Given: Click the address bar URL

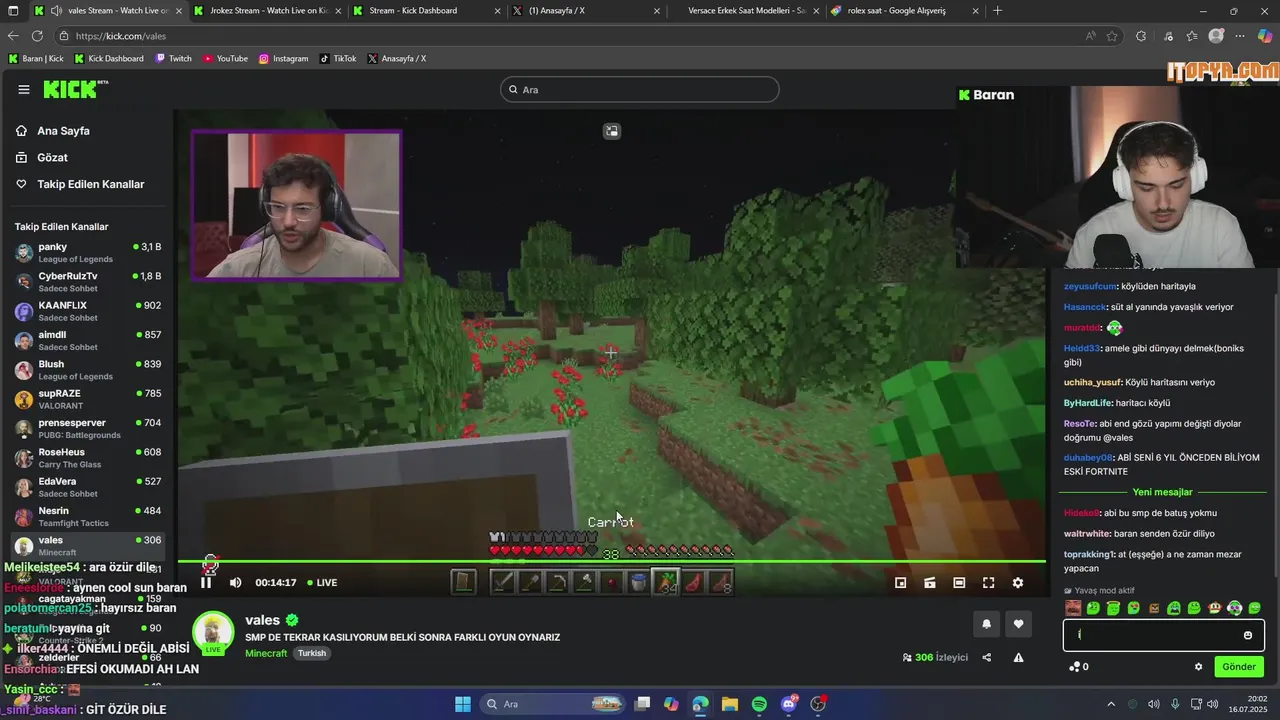Looking at the screenshot, I should 121,36.
